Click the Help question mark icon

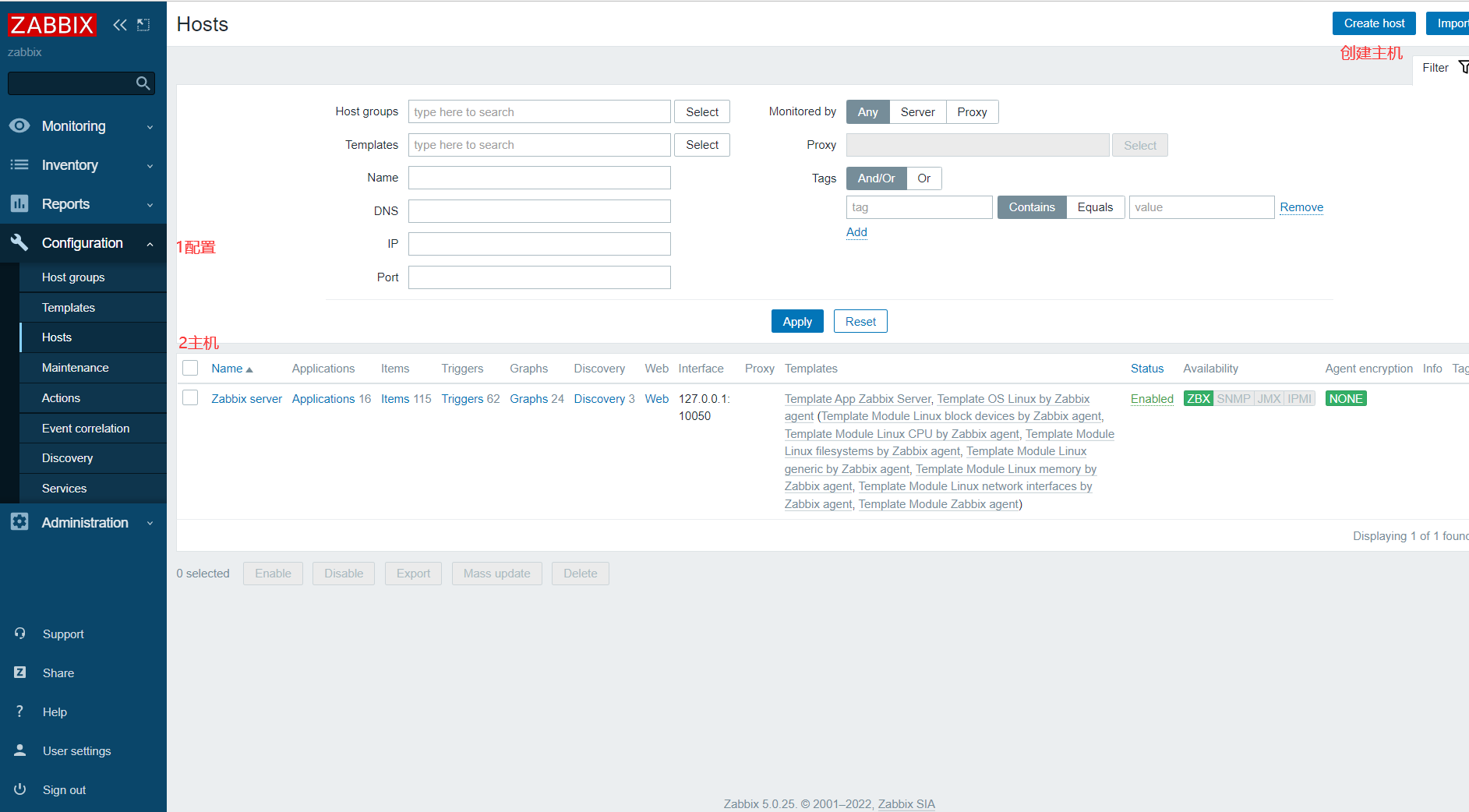click(20, 711)
